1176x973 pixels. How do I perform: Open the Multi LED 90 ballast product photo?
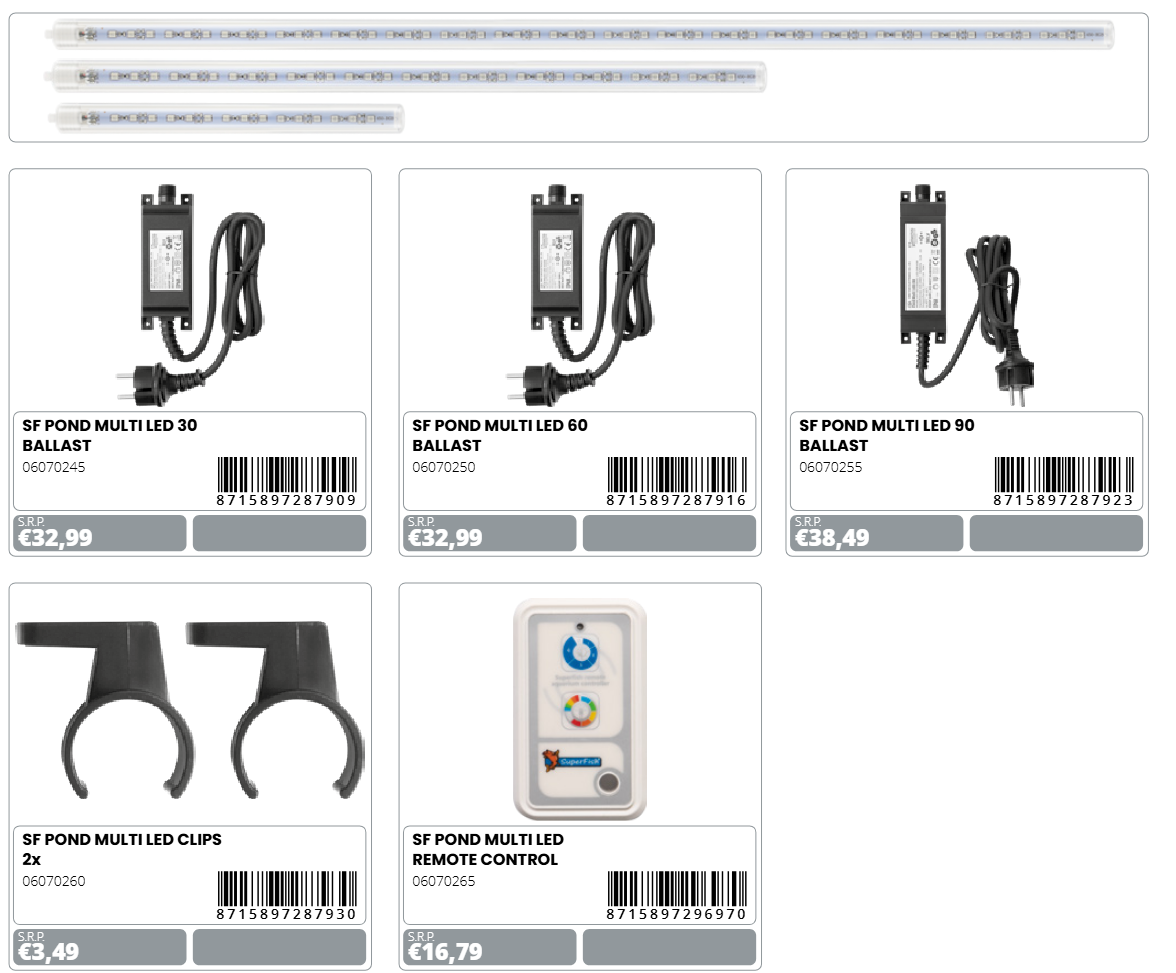968,296
